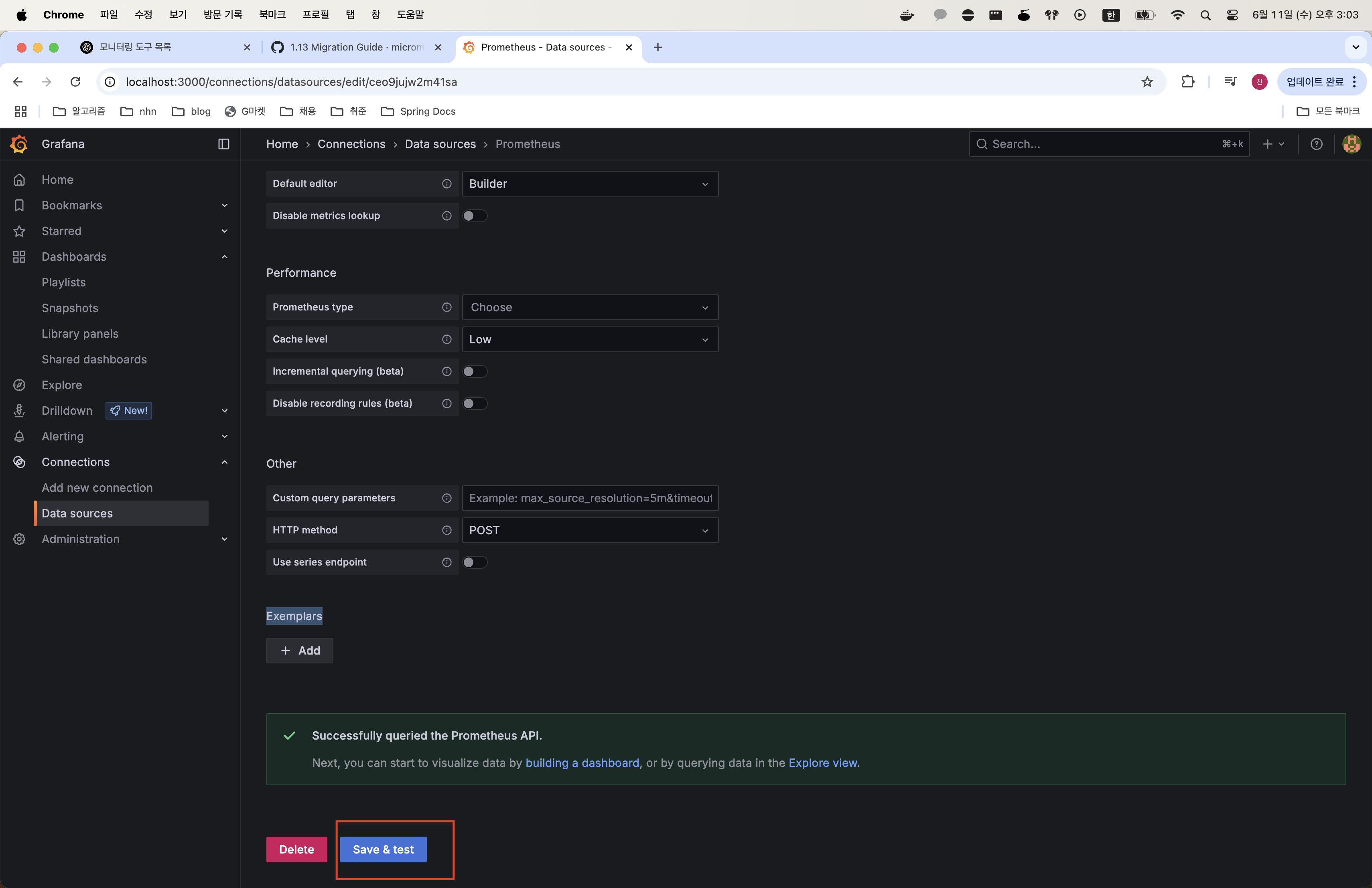1372x888 pixels.
Task: Enable the Disable metrics lookup switch
Action: click(475, 215)
